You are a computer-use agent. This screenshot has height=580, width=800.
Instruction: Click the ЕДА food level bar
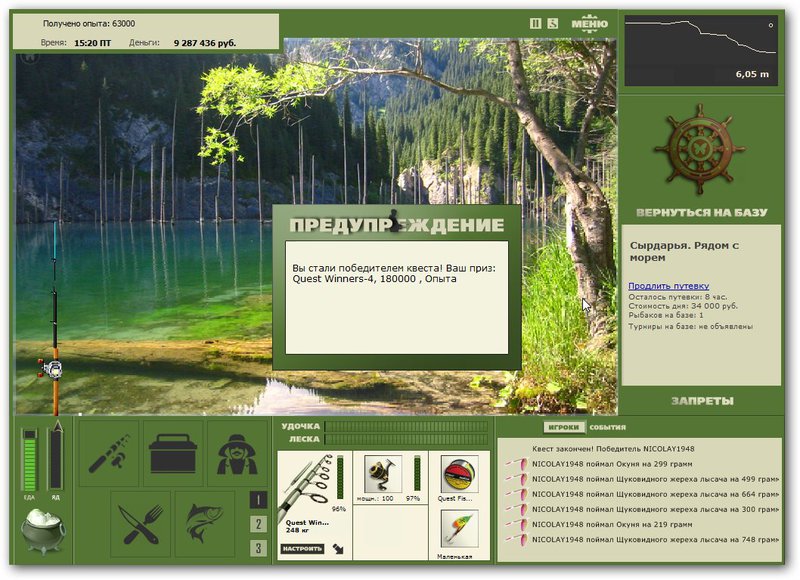(x=30, y=460)
